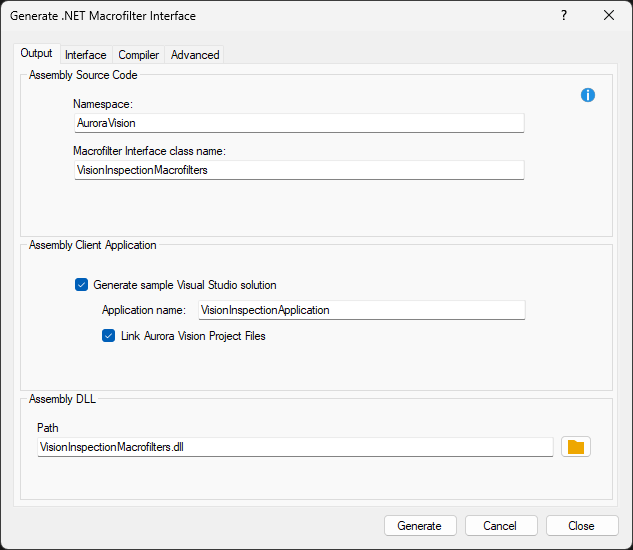The height and width of the screenshot is (550, 633).
Task: Click the Close button at bottom right
Action: [x=581, y=526]
